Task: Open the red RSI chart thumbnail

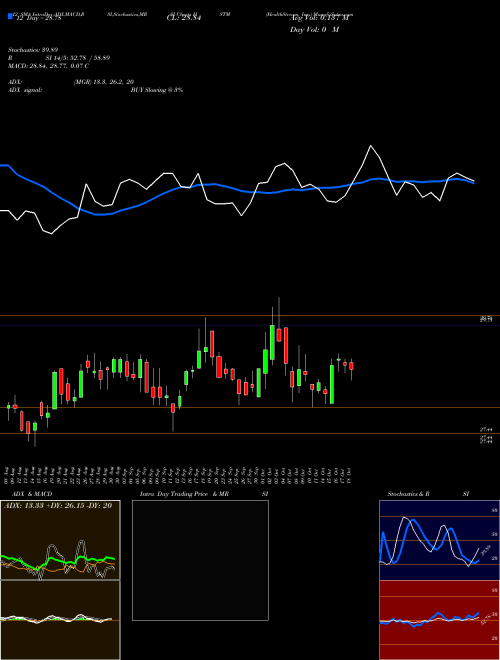Action: coord(439,620)
